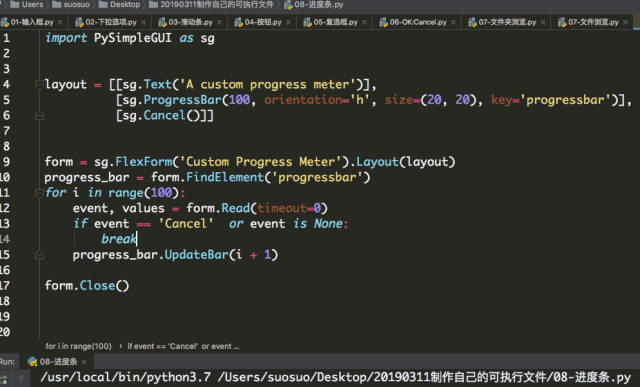Click sg.Cancel() on line 6

tap(161, 116)
